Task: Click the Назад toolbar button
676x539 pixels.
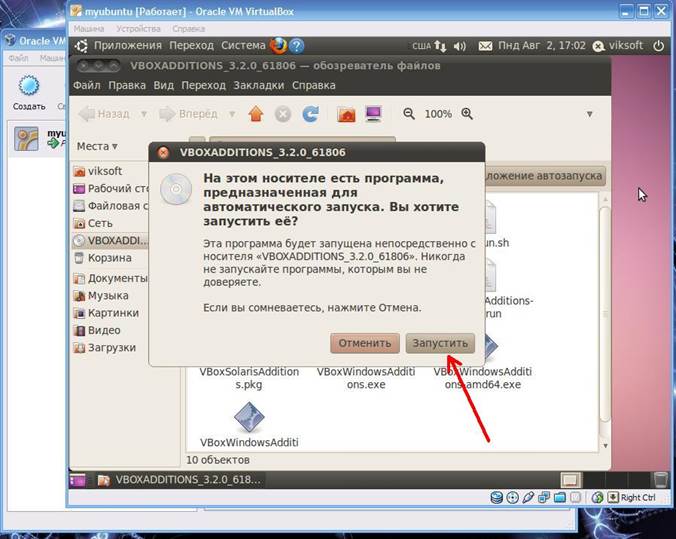Action: (105, 114)
